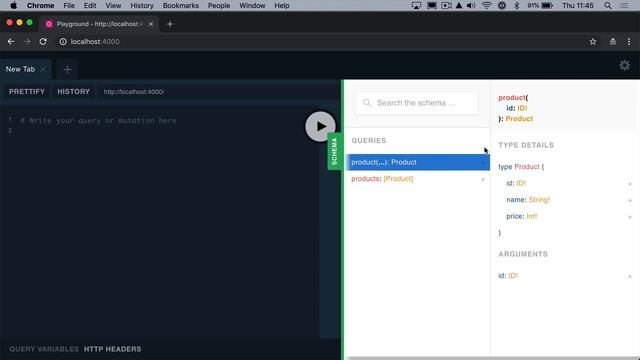Viewport: 640px width, 360px height.
Task: Click the magnifier icon in schema search
Action: click(x=367, y=103)
